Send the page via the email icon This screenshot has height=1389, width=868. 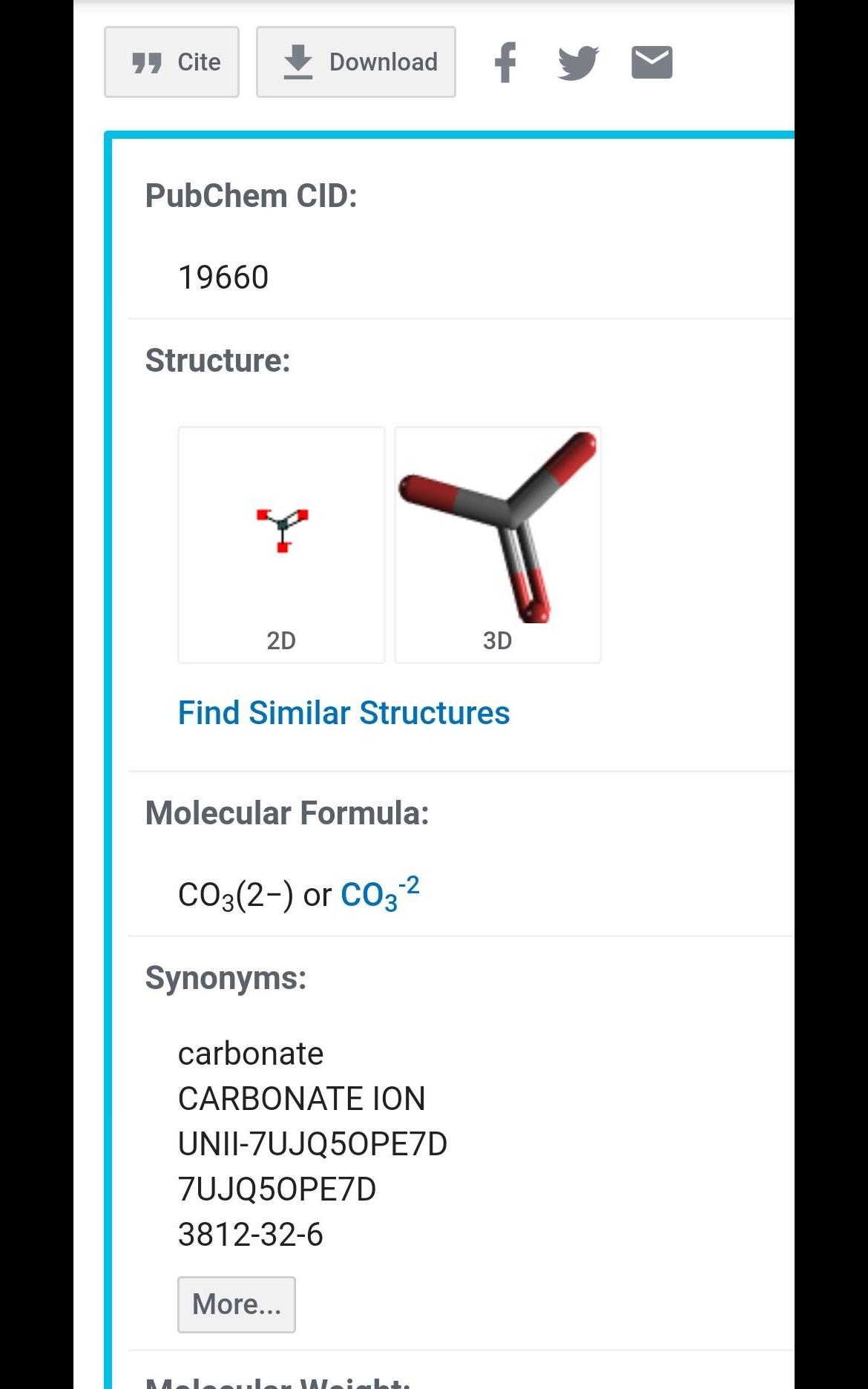[651, 62]
